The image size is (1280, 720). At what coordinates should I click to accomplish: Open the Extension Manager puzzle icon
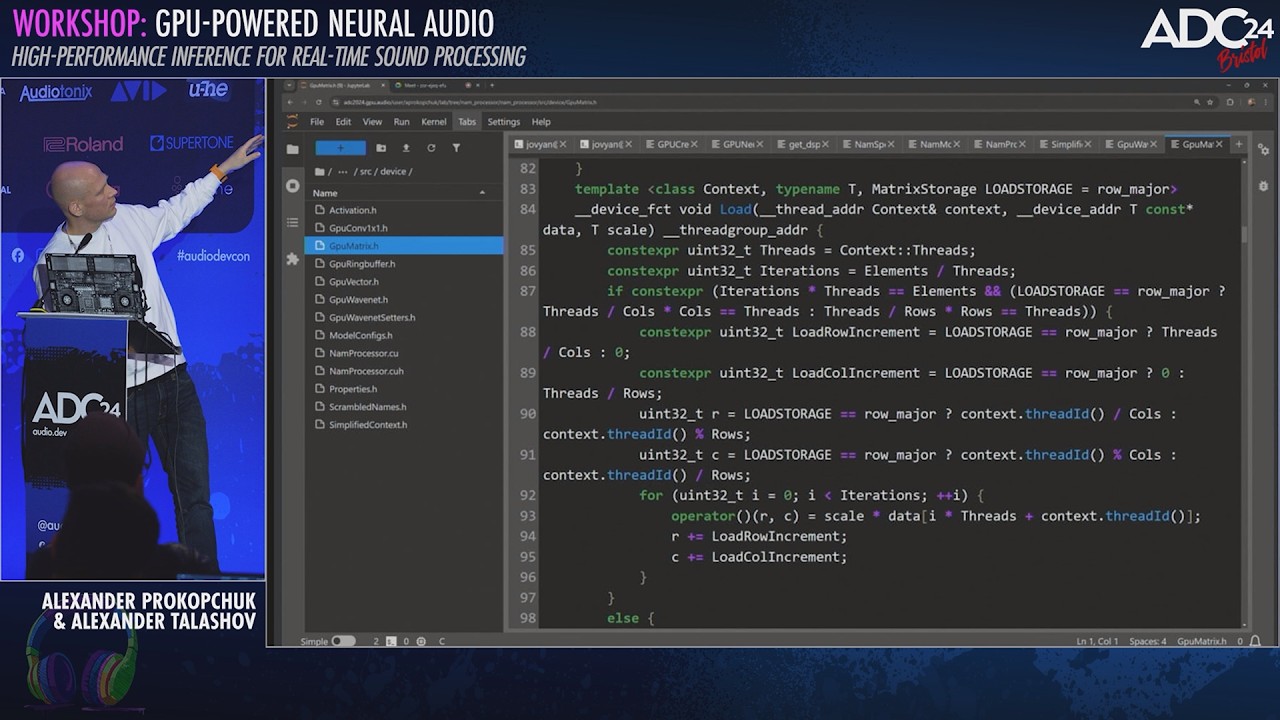pos(292,259)
